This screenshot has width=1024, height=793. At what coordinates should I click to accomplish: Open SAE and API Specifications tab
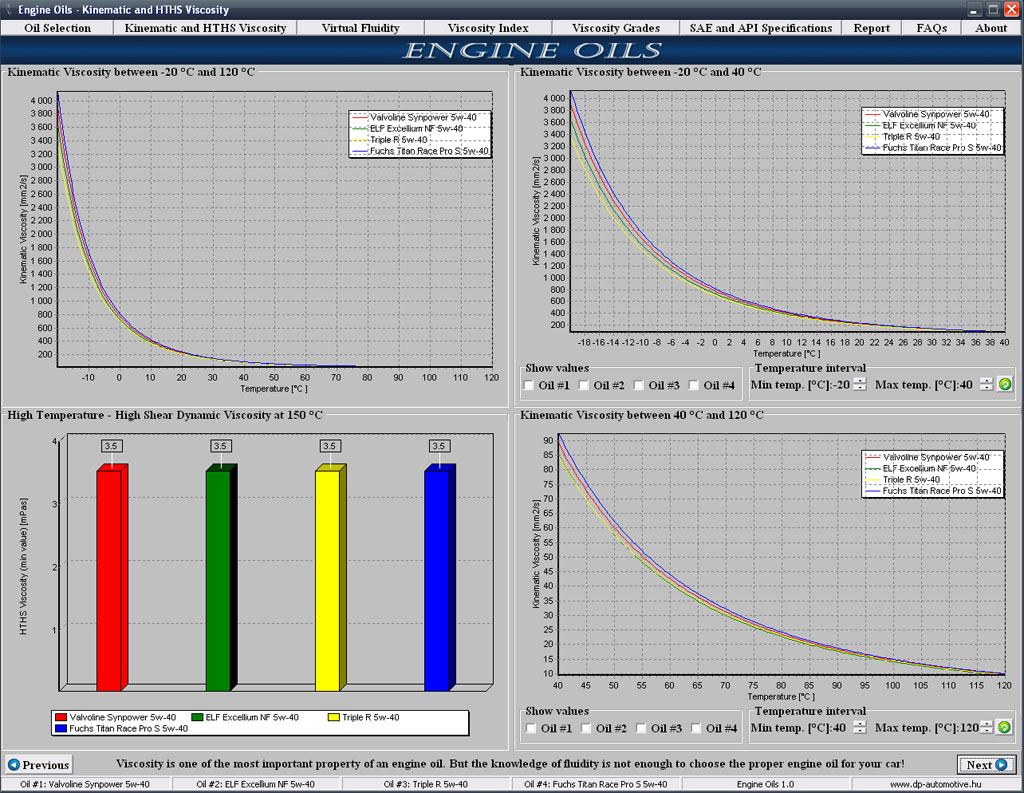[760, 28]
